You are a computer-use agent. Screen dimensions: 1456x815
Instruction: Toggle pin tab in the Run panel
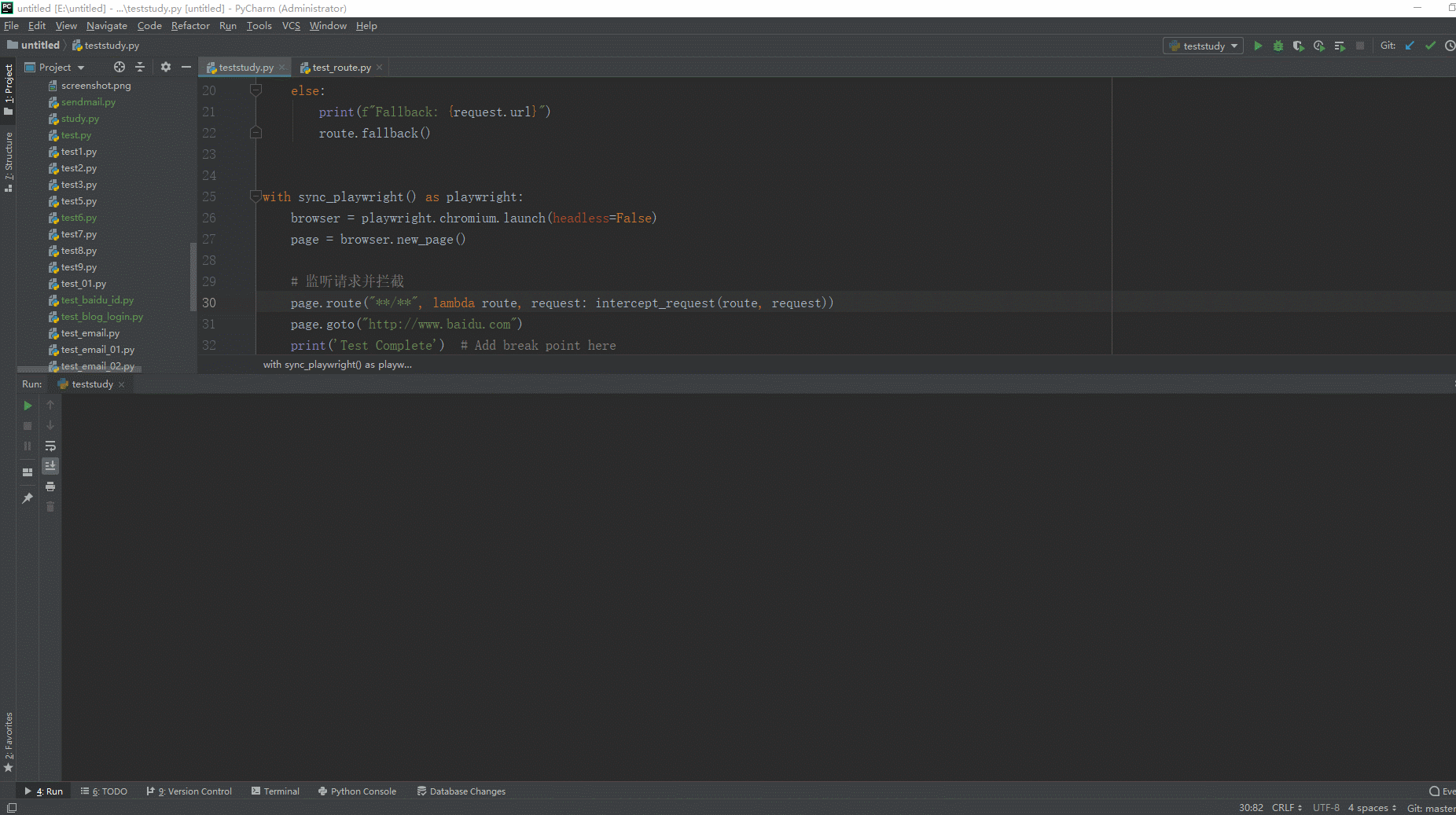(28, 498)
